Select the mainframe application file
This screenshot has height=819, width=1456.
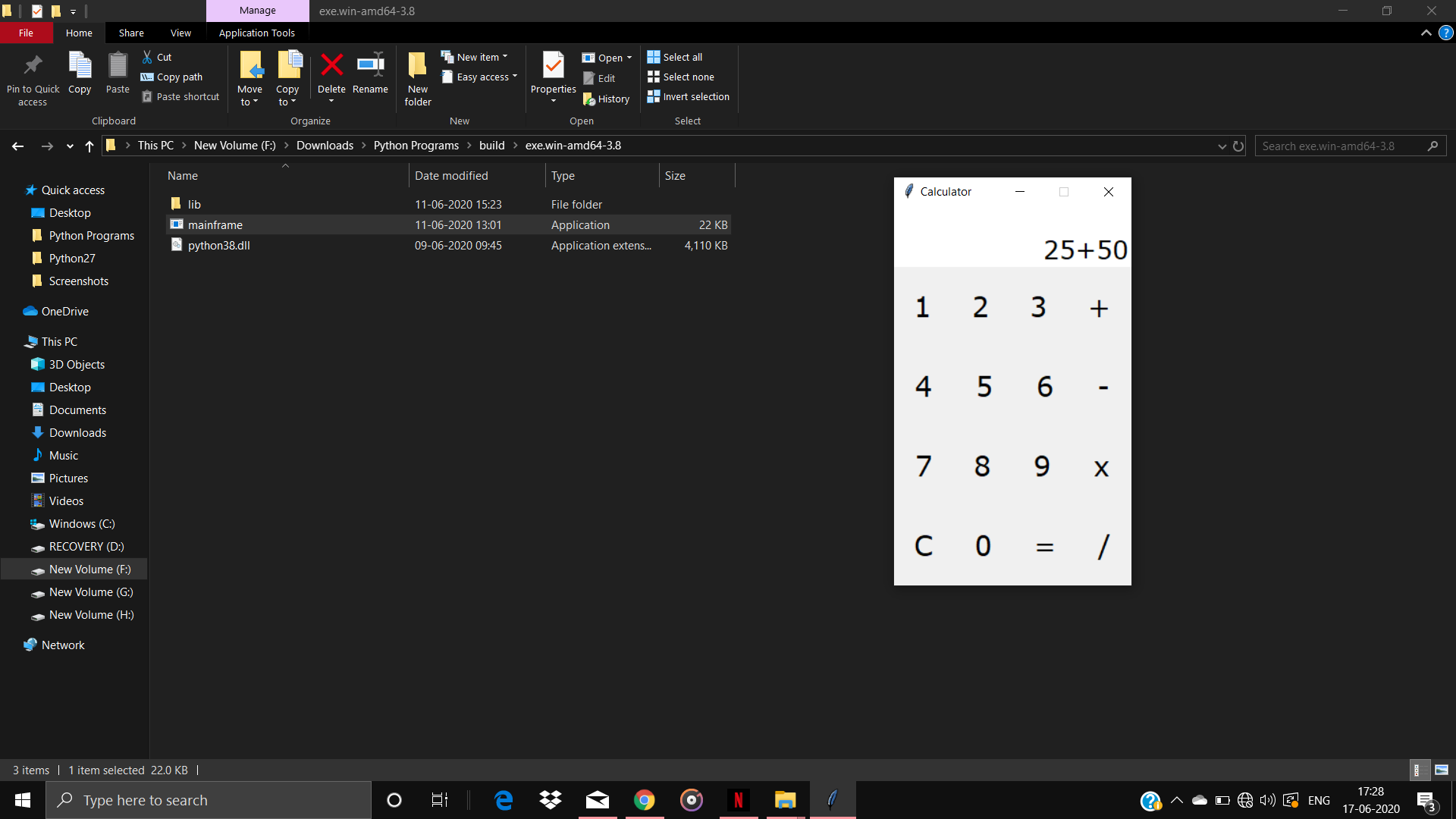tap(215, 224)
